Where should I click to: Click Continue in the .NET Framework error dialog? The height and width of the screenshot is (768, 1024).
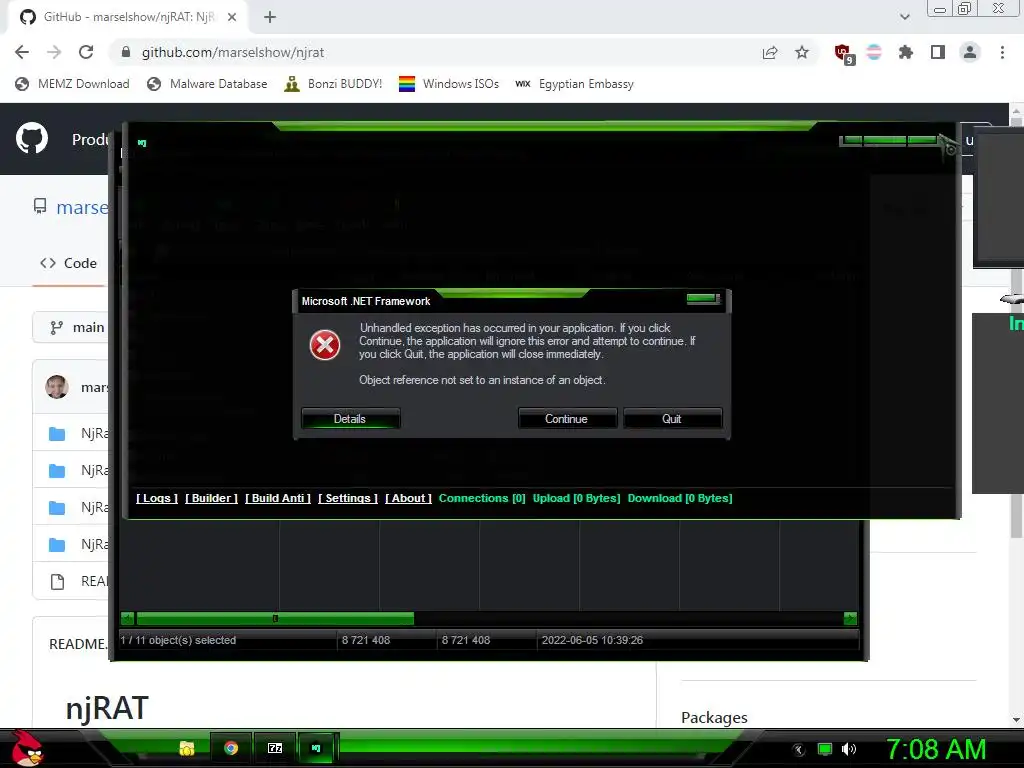tap(567, 419)
